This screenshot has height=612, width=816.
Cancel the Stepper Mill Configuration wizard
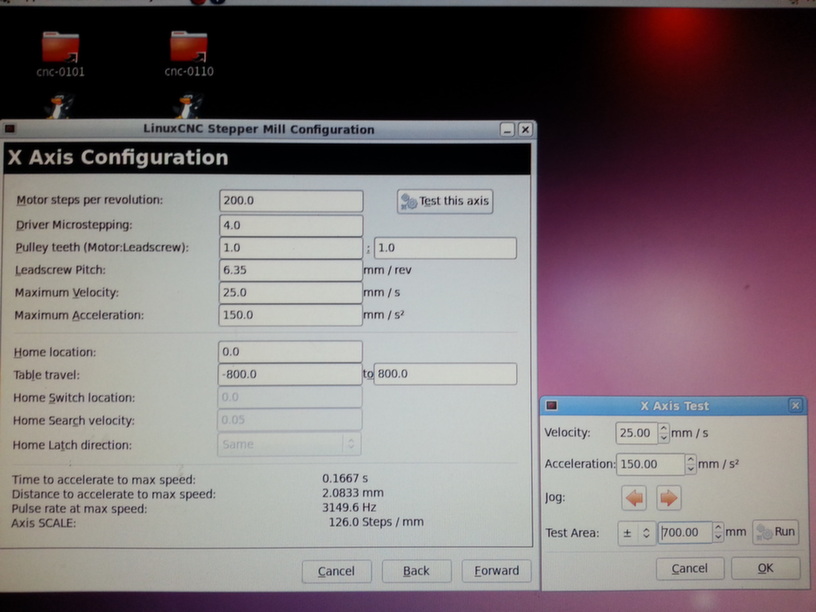click(336, 571)
